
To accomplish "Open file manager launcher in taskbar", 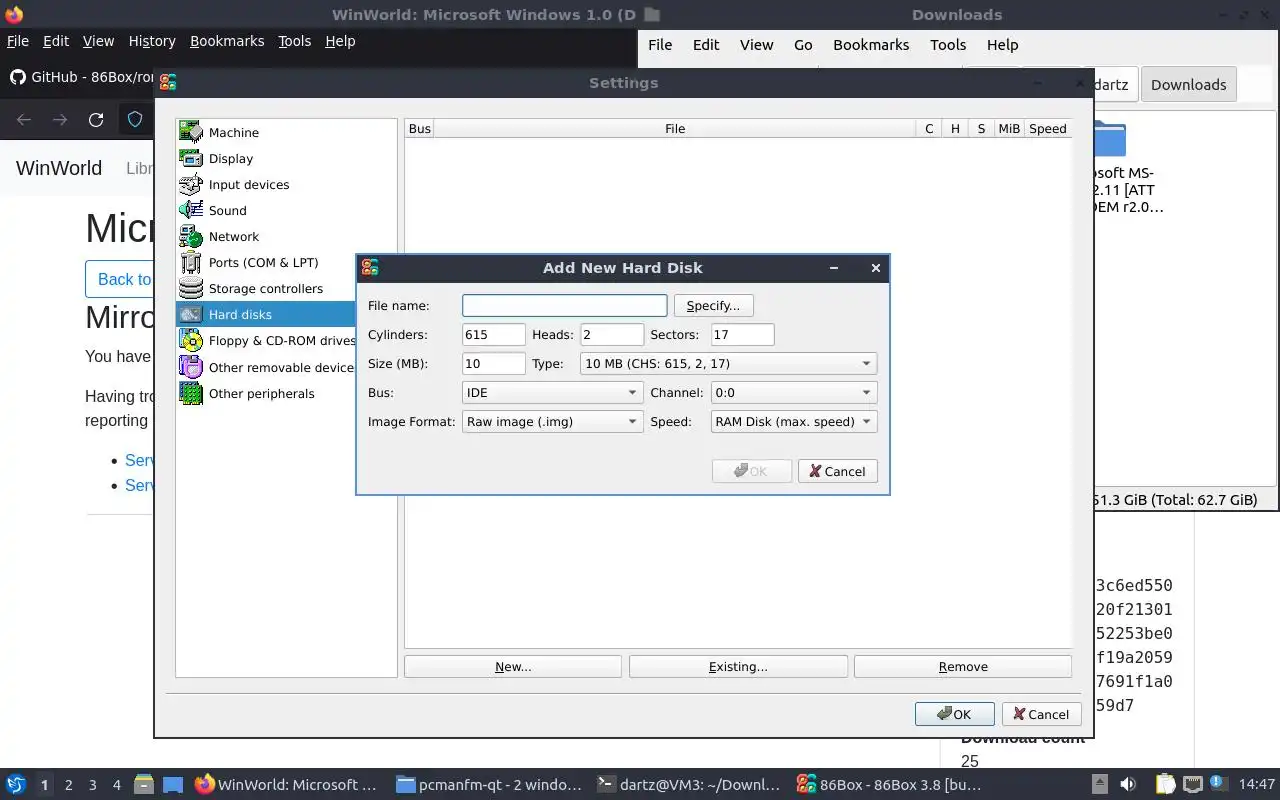I will pos(142,784).
